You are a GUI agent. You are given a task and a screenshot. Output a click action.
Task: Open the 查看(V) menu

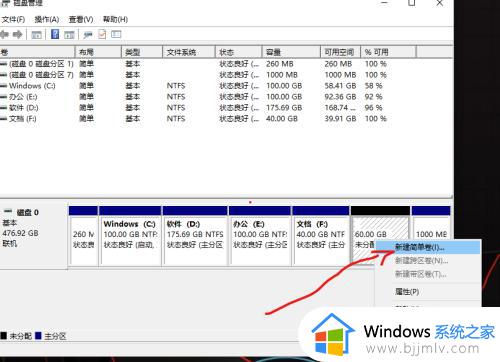click(x=81, y=19)
